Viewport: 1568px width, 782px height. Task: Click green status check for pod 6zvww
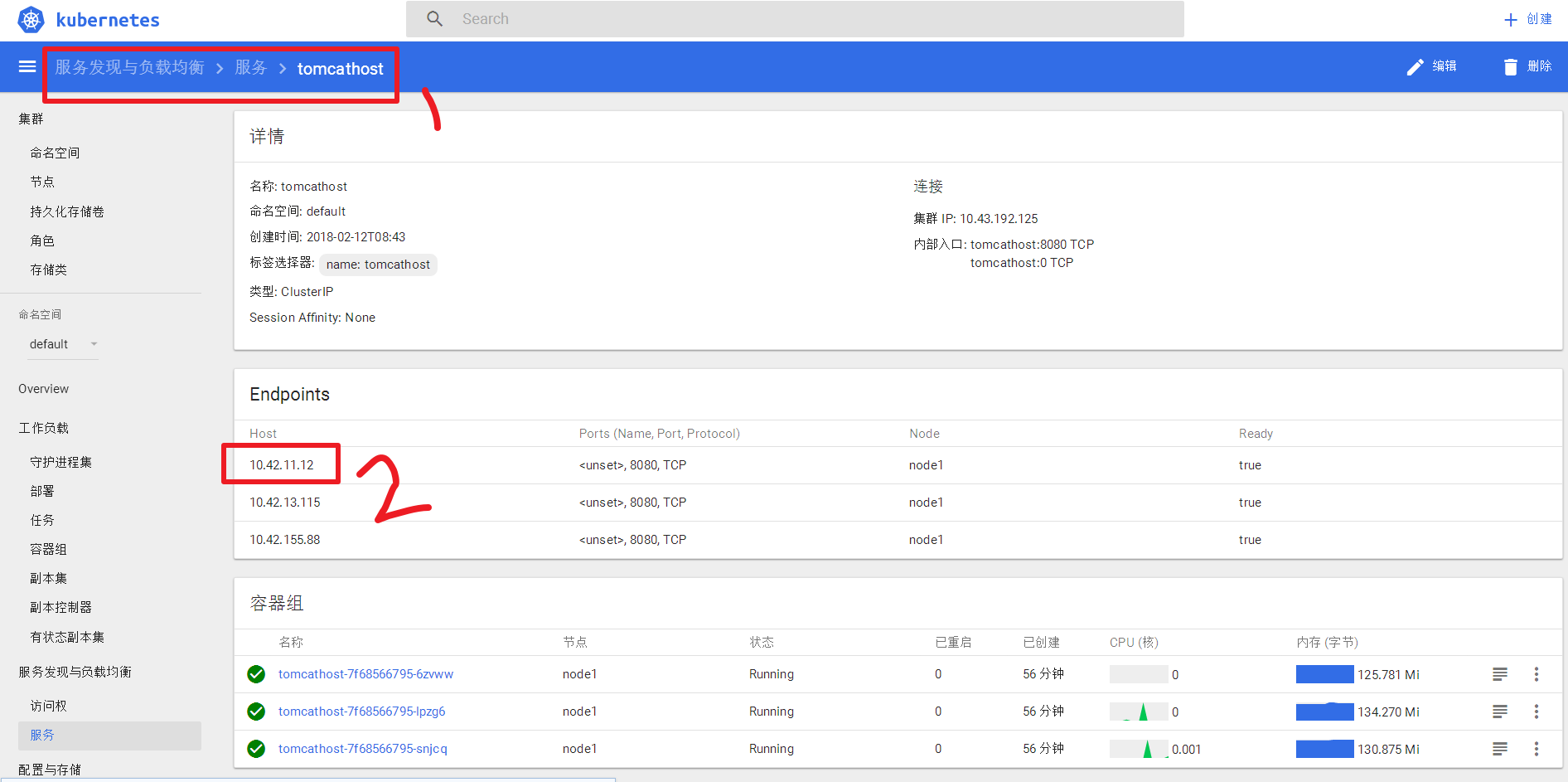click(256, 674)
